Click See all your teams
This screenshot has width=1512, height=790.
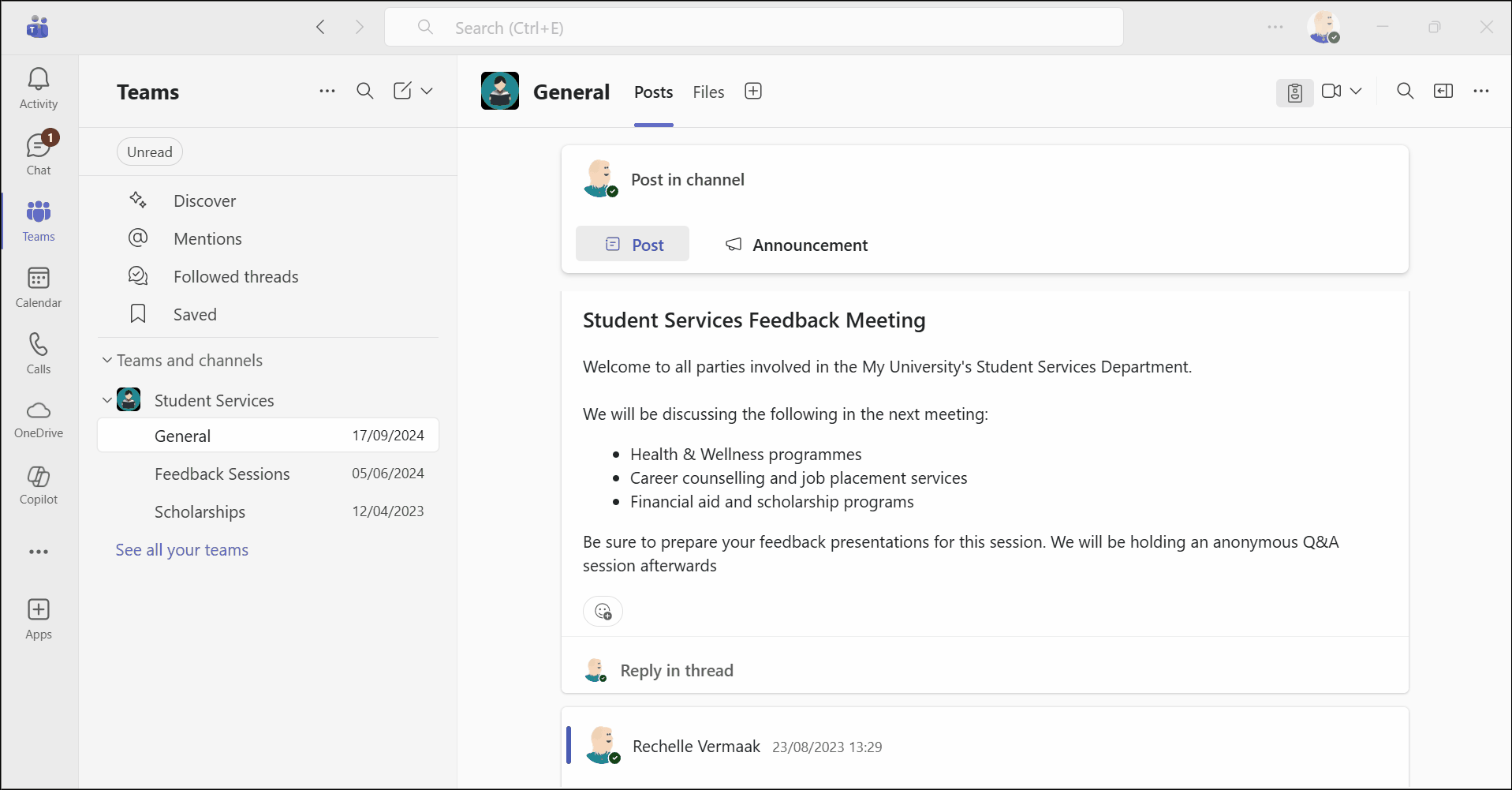click(182, 550)
